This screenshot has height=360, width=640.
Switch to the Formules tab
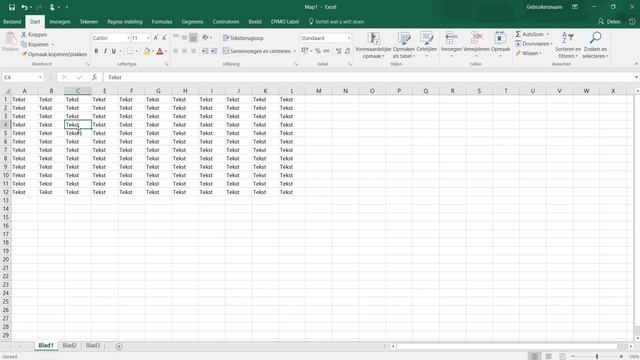click(162, 22)
